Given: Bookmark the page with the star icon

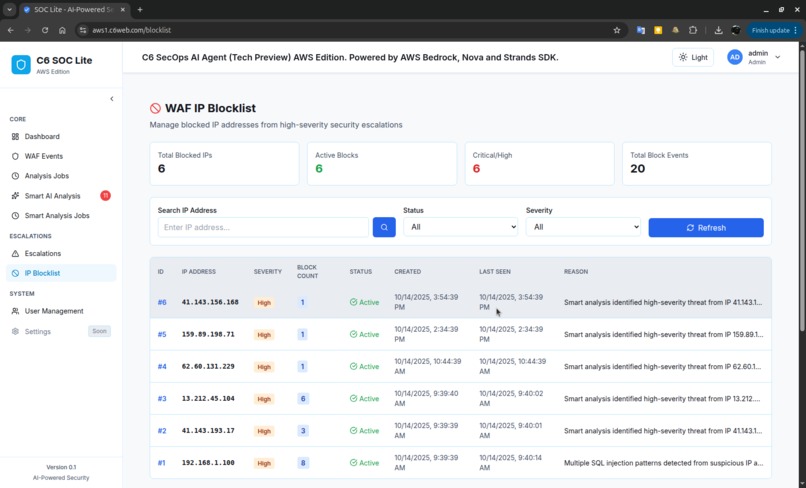Looking at the screenshot, I should (x=617, y=30).
